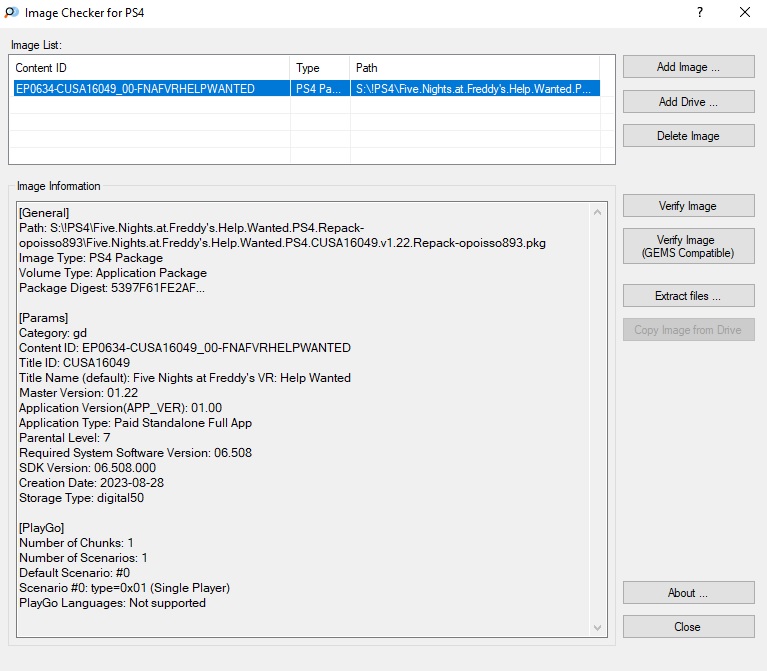Run Verify Image (GEMS Compatible)

click(x=688, y=247)
